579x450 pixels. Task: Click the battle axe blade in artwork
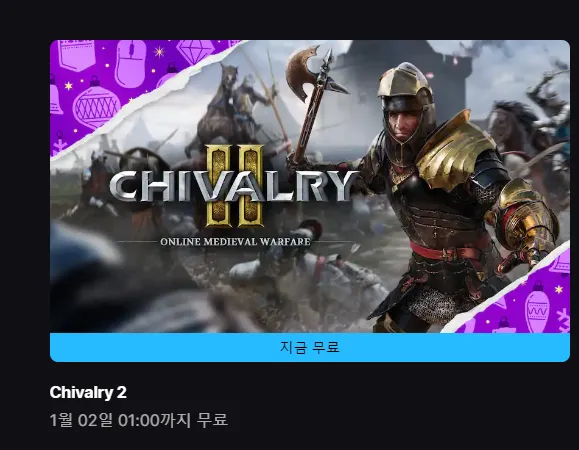tap(304, 74)
